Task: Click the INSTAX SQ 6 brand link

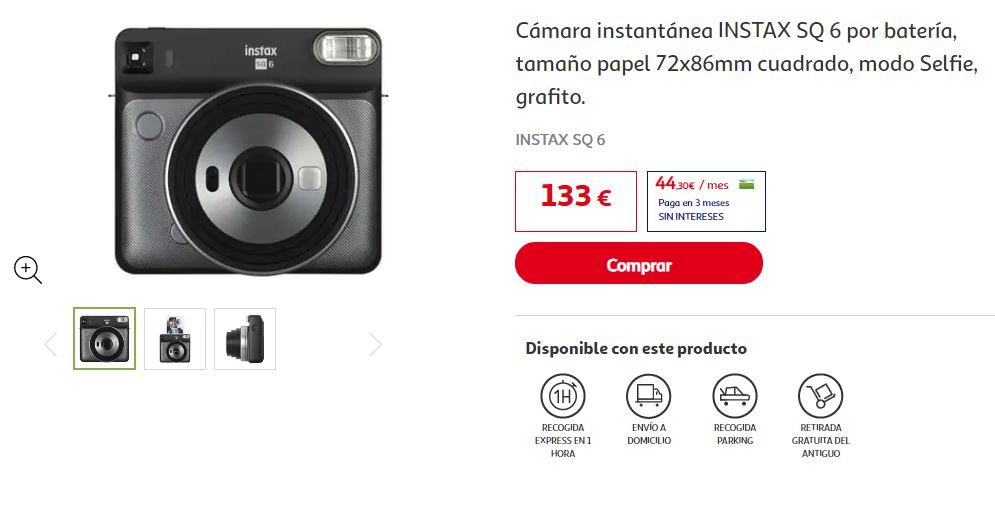Action: pyautogui.click(x=560, y=140)
